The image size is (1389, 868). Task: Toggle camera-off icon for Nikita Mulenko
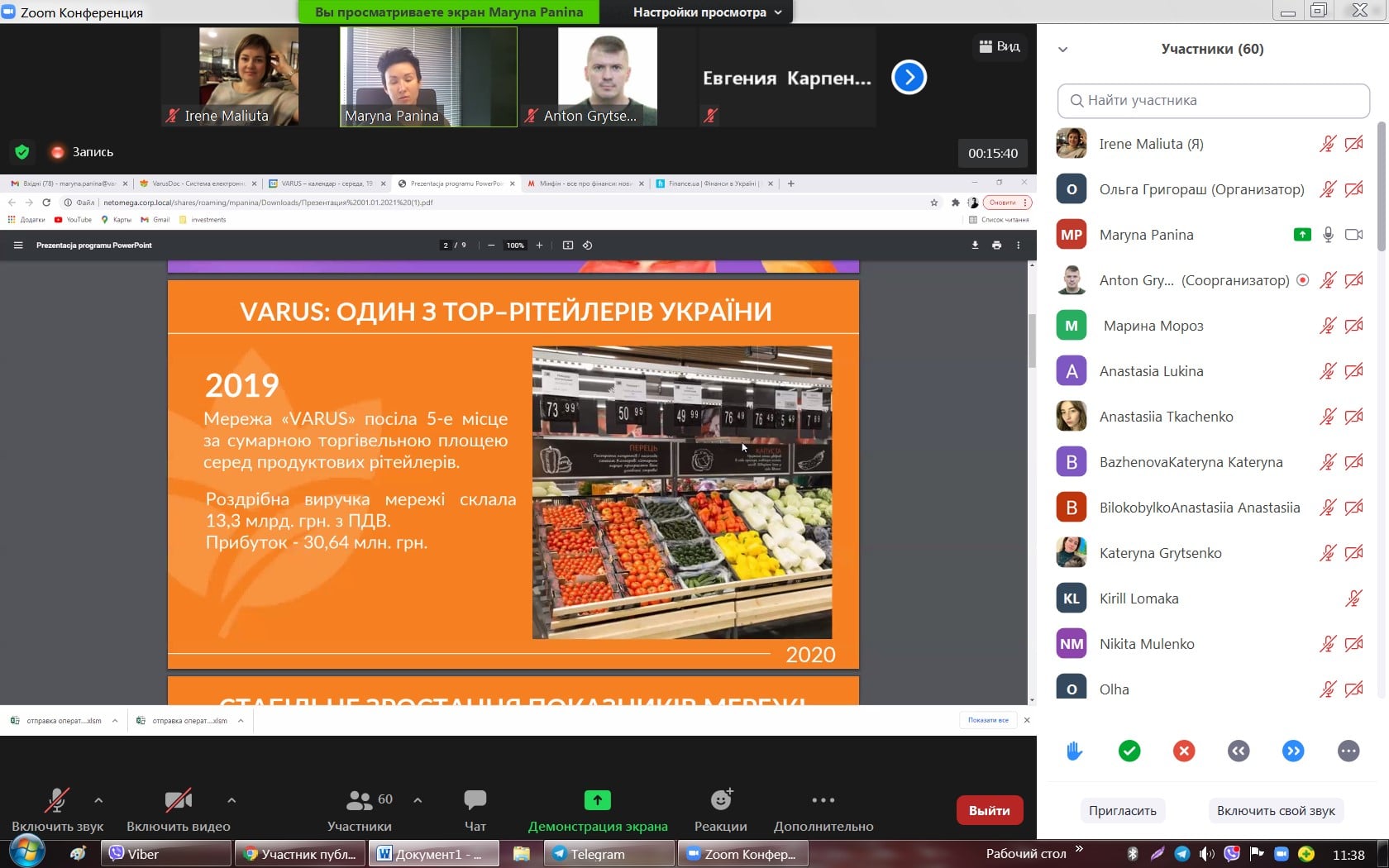1354,644
